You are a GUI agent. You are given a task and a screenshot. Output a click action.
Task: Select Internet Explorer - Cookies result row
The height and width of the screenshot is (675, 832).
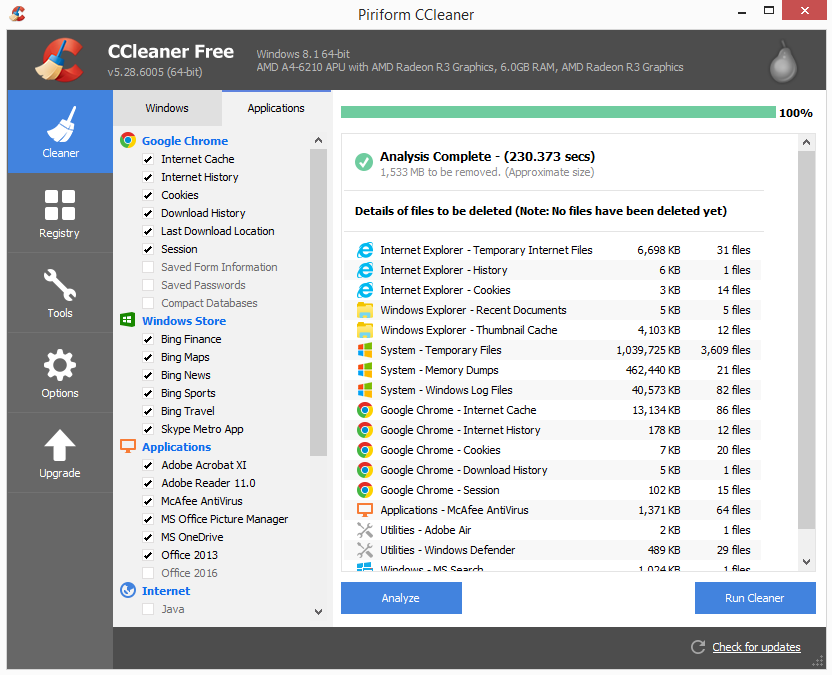(552, 290)
